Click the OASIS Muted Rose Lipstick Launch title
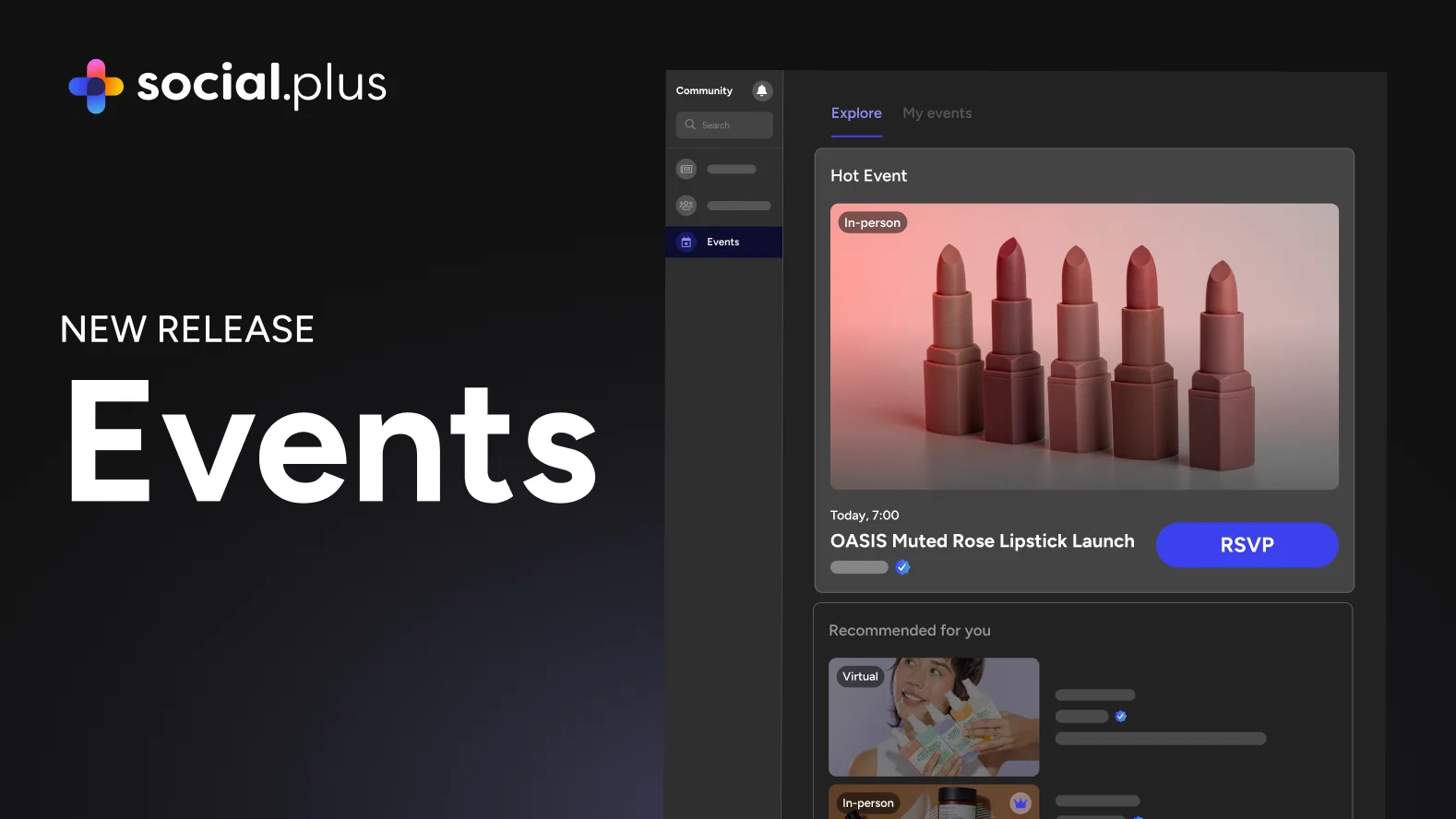 point(983,541)
